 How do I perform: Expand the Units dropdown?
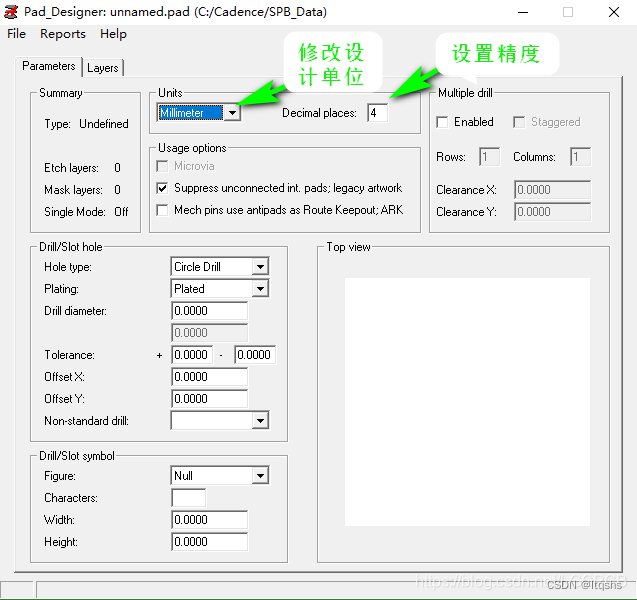click(x=232, y=113)
